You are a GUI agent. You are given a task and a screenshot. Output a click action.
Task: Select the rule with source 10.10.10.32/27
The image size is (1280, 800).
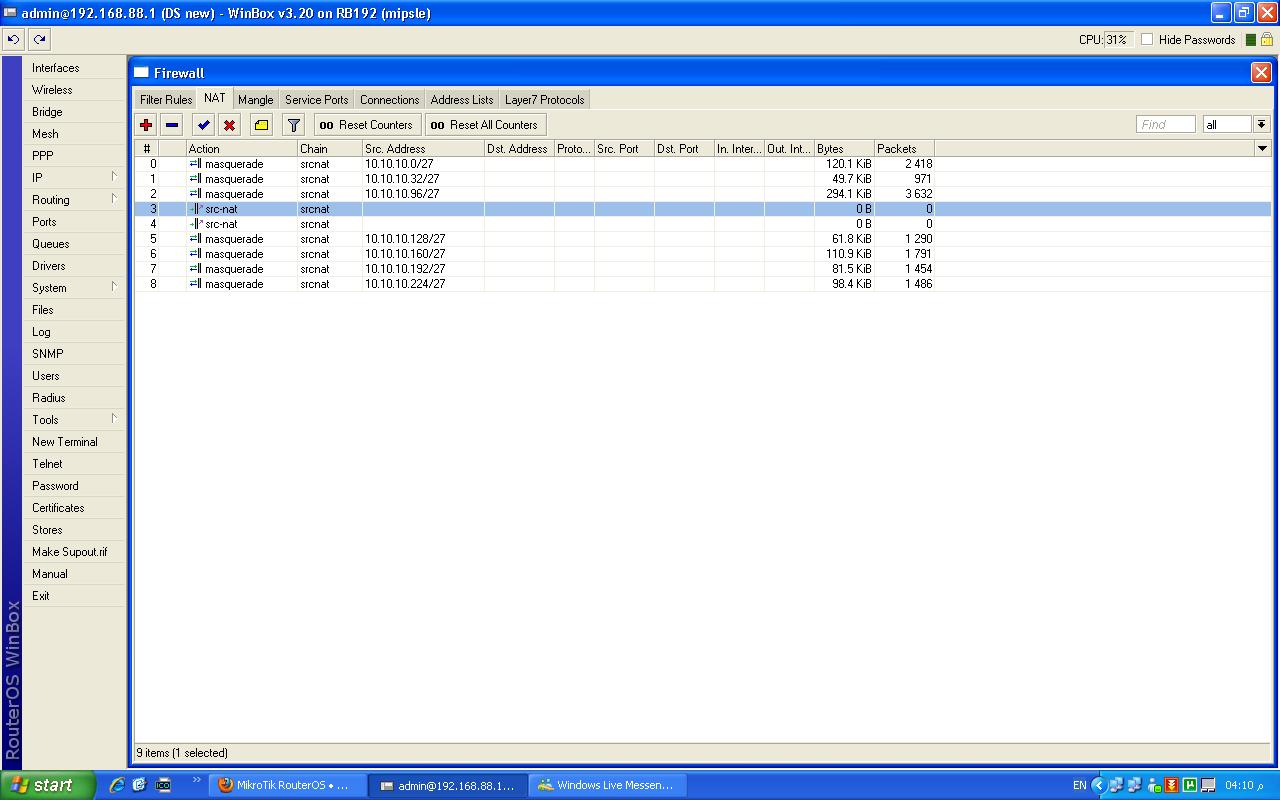tap(703, 179)
